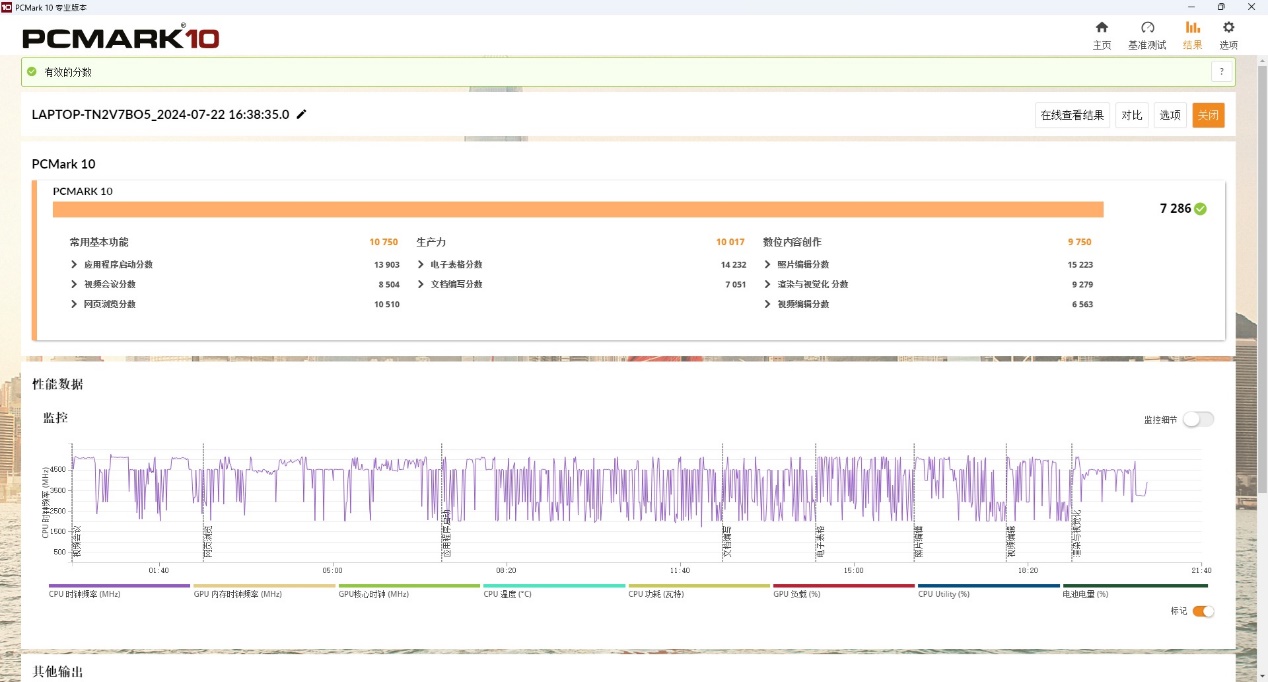The width and height of the screenshot is (1268, 682).
Task: Toggle the 标记 markers switch
Action: pyautogui.click(x=1203, y=611)
